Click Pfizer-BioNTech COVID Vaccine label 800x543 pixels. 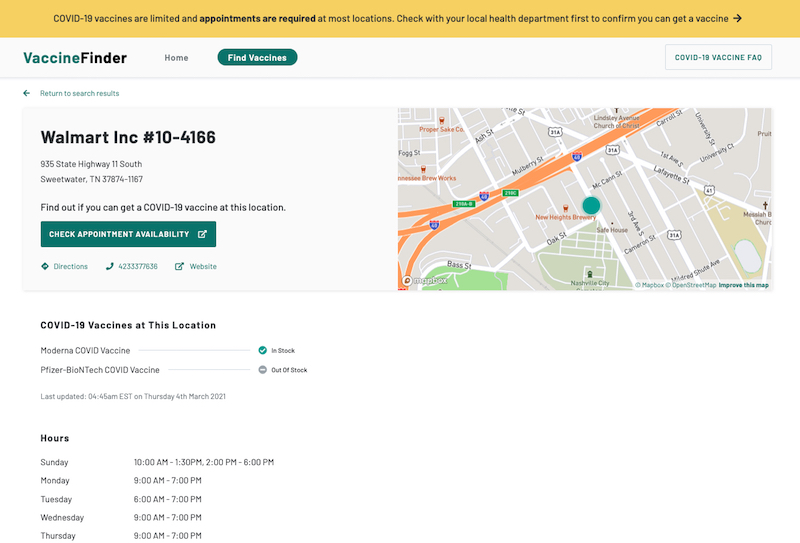(x=100, y=369)
